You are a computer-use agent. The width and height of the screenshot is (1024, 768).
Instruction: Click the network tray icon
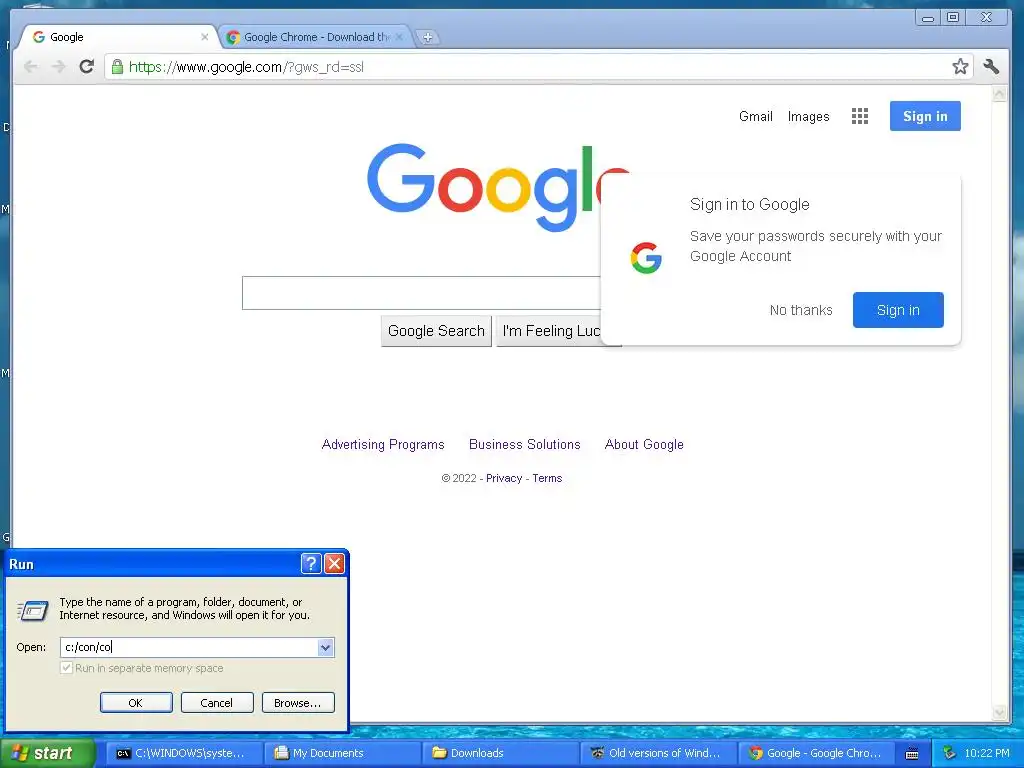click(949, 753)
